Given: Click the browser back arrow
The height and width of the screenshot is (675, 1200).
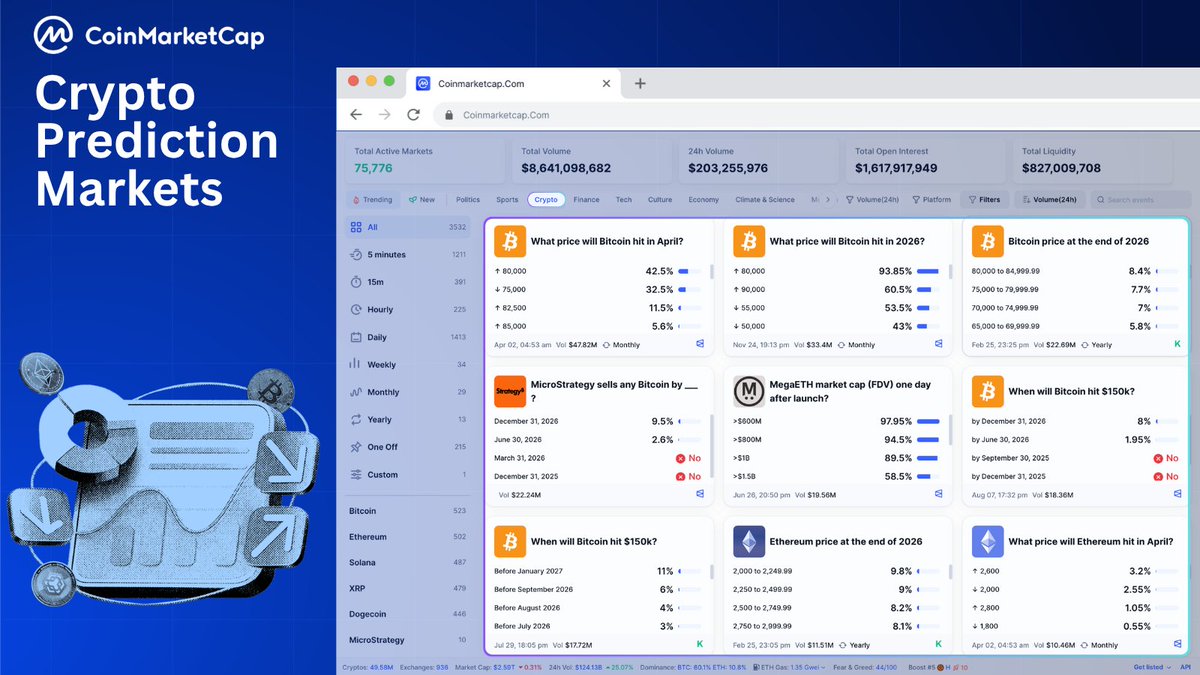Looking at the screenshot, I should (356, 115).
